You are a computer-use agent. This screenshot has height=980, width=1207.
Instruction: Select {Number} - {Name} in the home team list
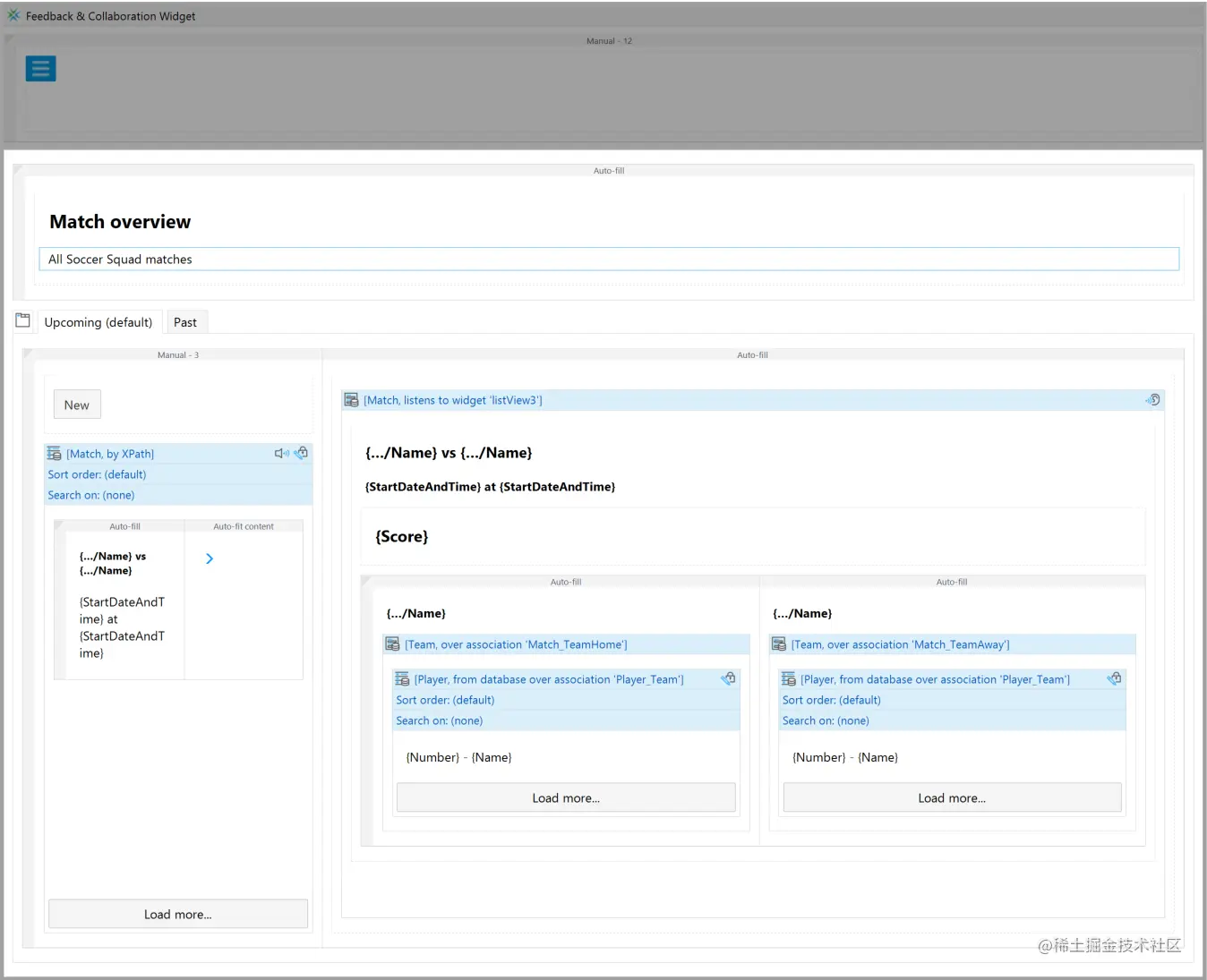pyautogui.click(x=459, y=757)
